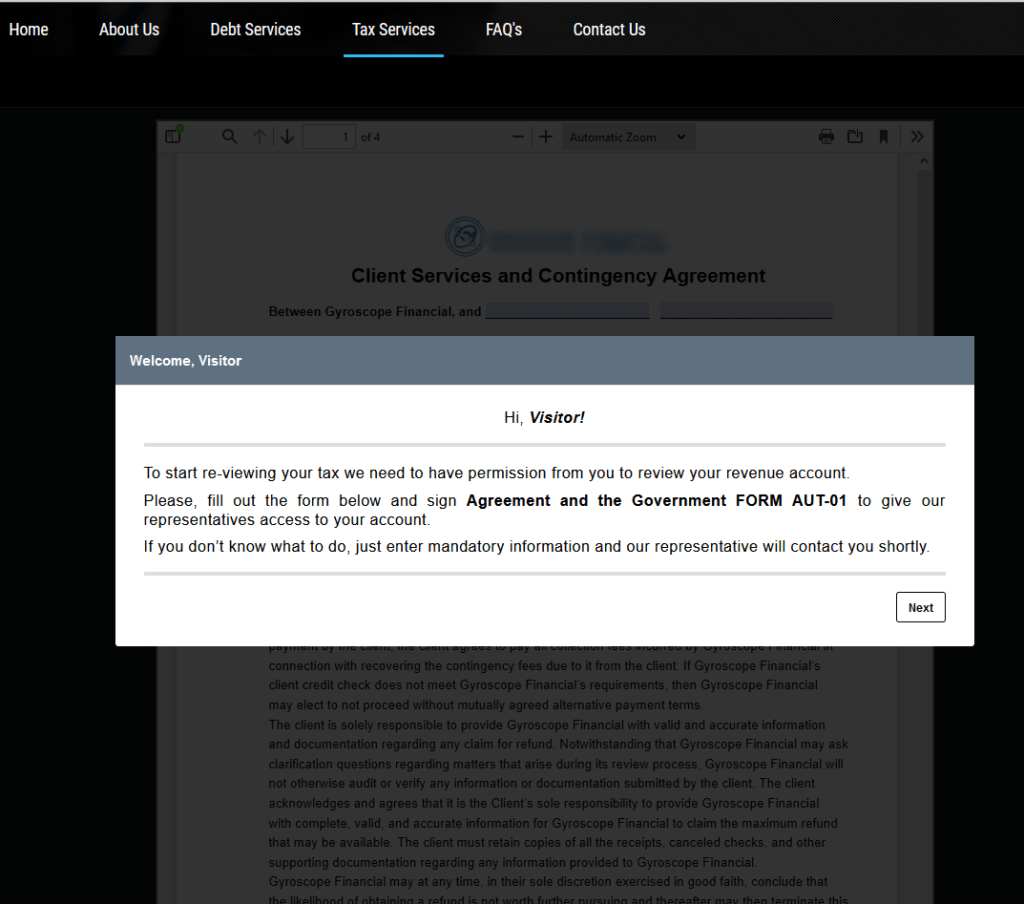Screen dimensions: 1024x904
Task: Open the Contact Us page
Action: click(609, 29)
